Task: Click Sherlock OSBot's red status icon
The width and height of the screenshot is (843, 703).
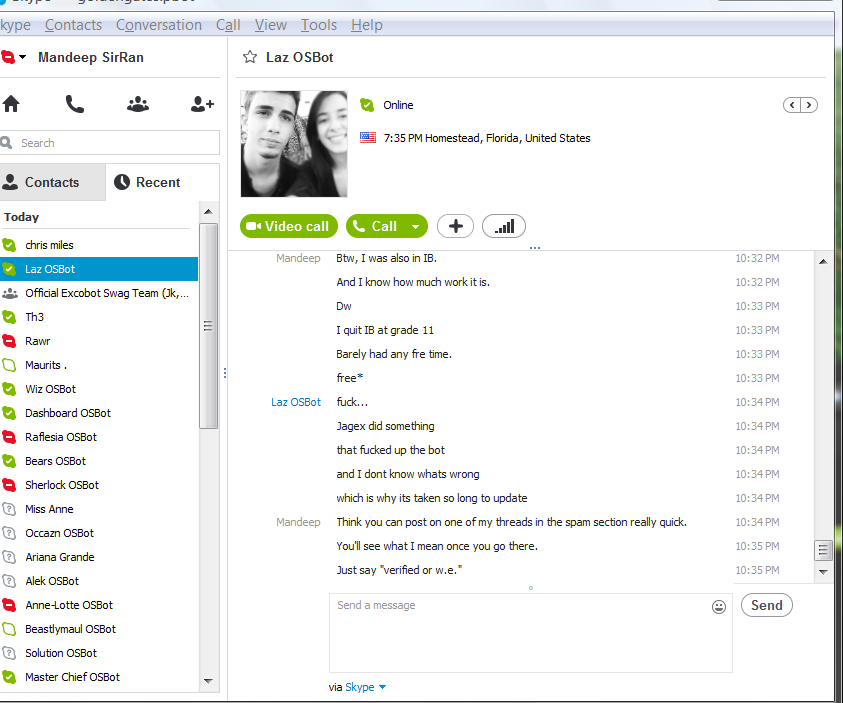Action: 9,485
